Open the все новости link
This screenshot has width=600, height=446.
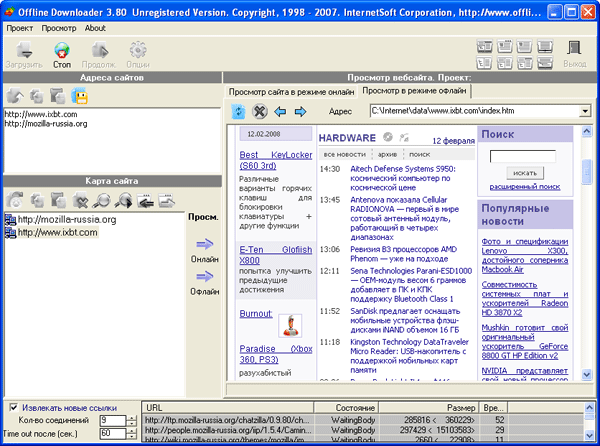point(345,155)
